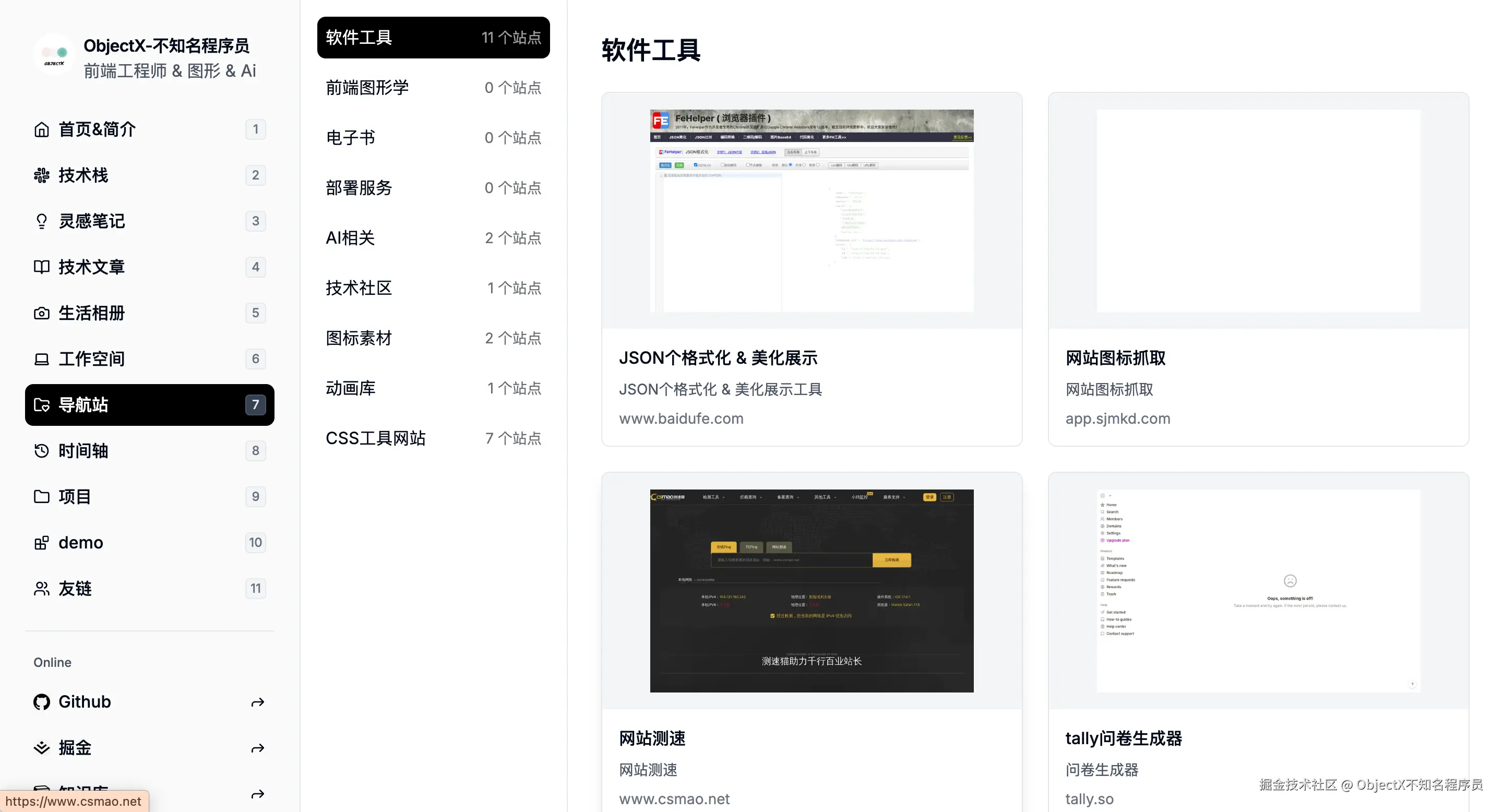Click the 技术栈 slack-style icon
Image resolution: width=1503 pixels, height=812 pixels.
pyautogui.click(x=41, y=175)
